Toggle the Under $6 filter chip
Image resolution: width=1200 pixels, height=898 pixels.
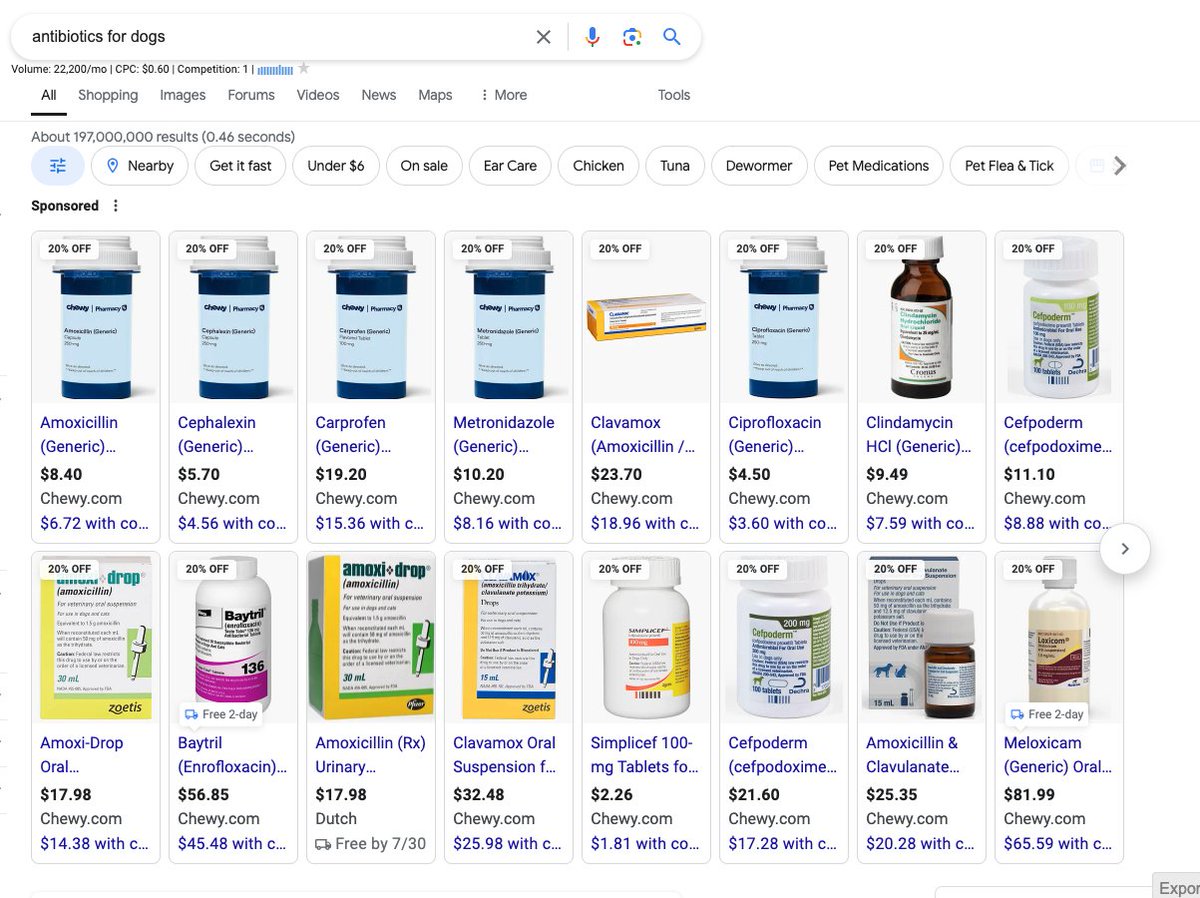tap(335, 165)
